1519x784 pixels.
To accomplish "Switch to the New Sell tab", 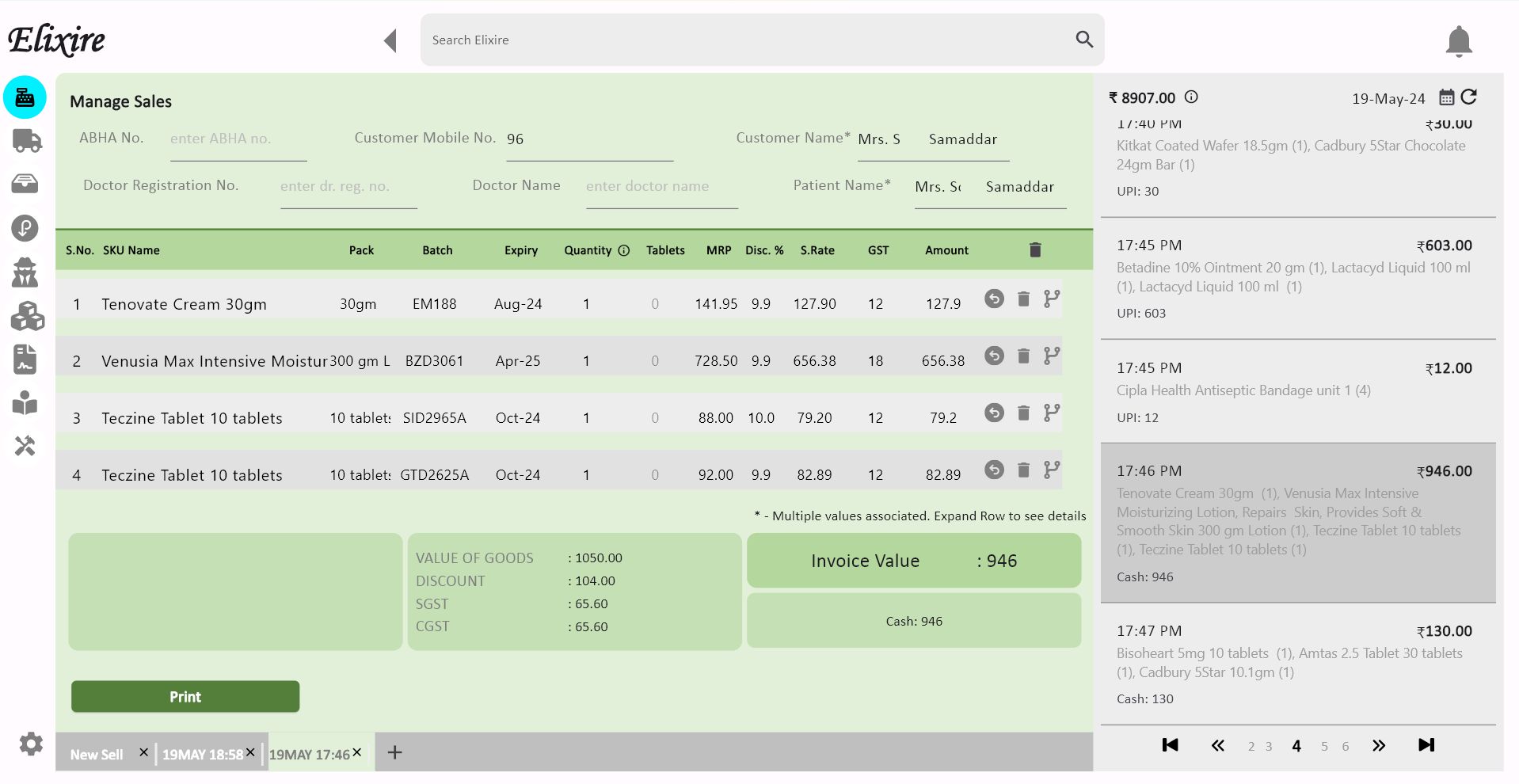I will pyautogui.click(x=97, y=755).
